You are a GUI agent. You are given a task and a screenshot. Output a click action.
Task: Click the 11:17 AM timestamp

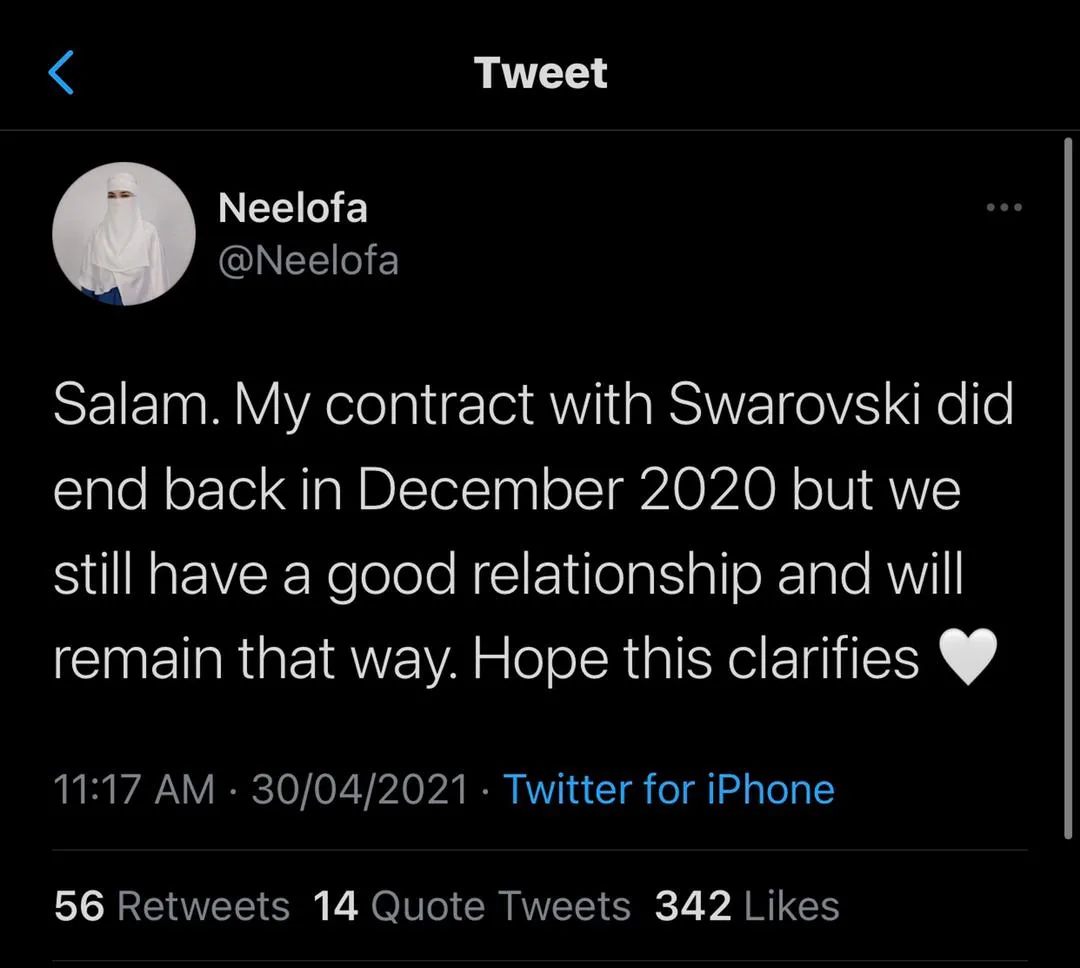click(133, 789)
